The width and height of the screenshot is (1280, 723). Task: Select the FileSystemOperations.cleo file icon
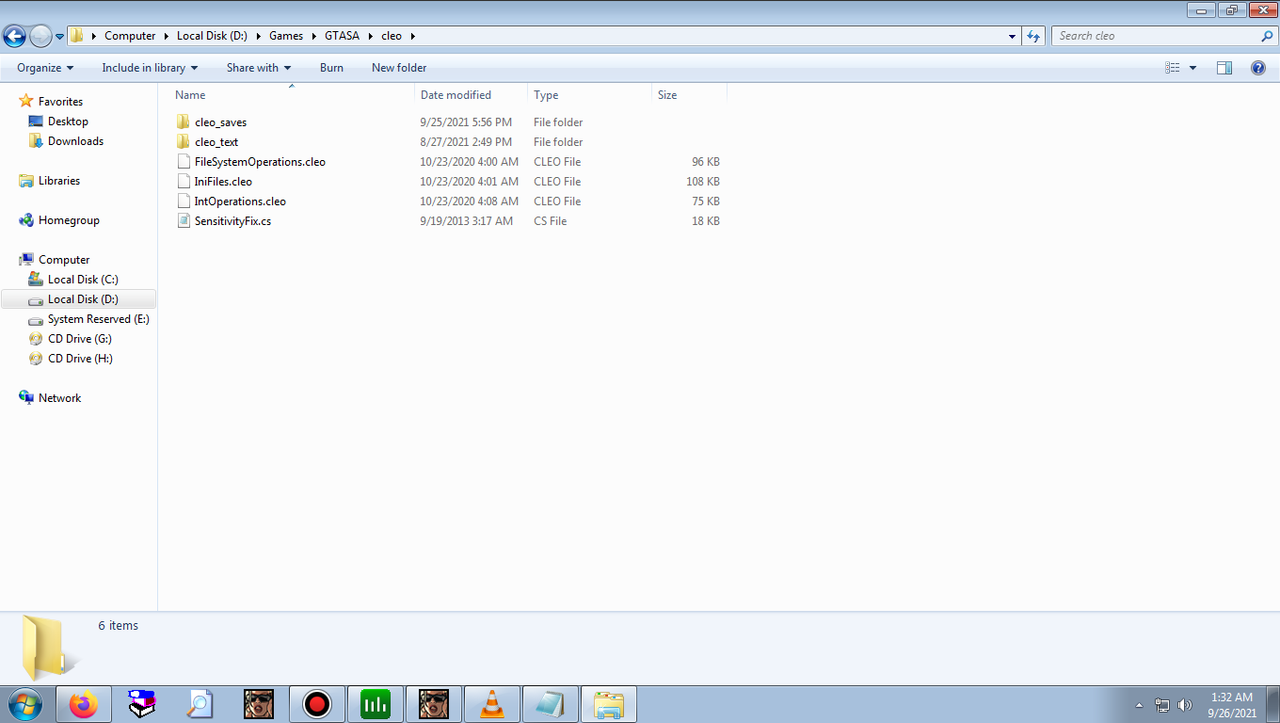(x=183, y=161)
